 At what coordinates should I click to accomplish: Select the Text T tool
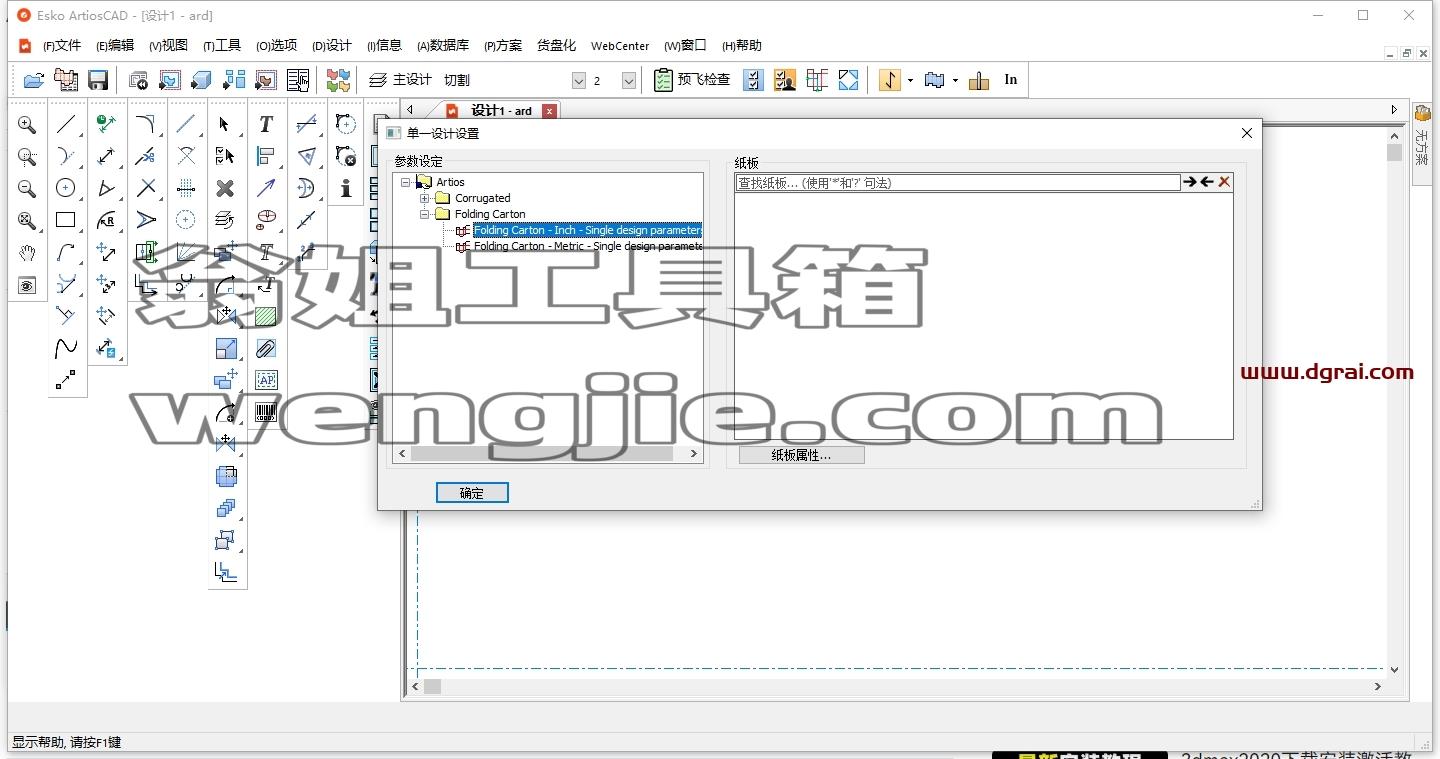[266, 125]
